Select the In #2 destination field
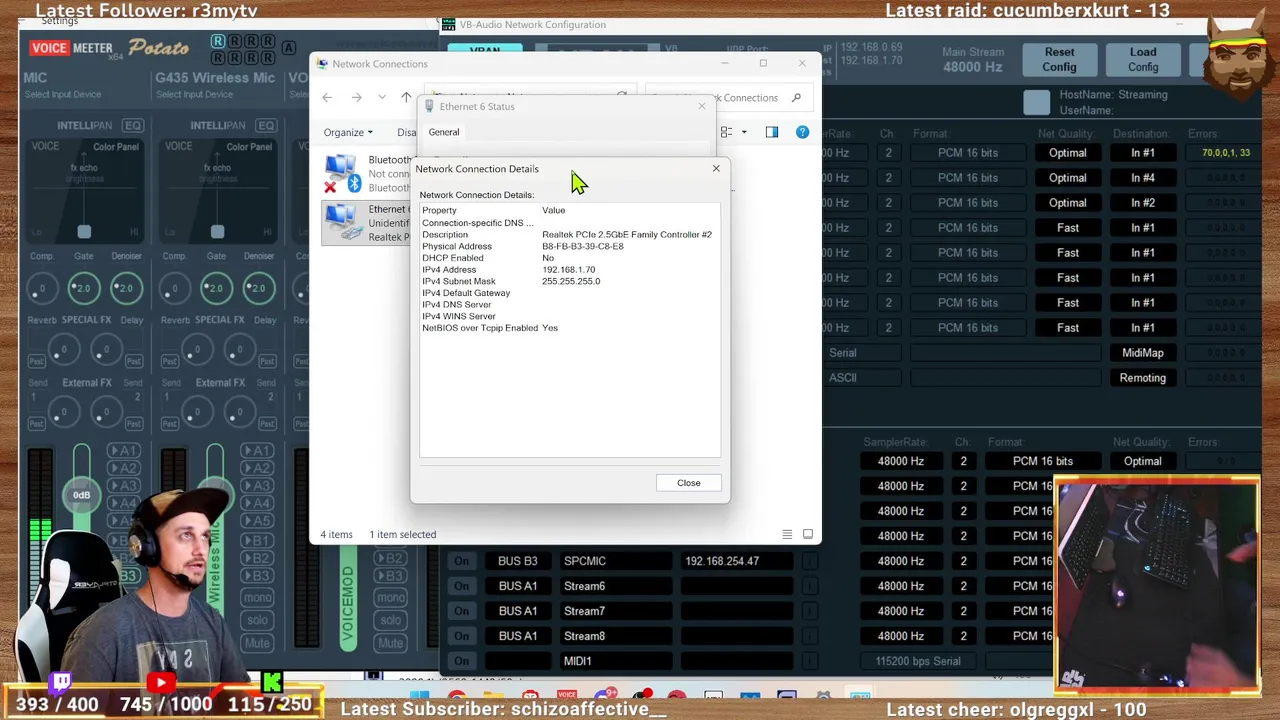This screenshot has height=720, width=1280. point(1143,203)
